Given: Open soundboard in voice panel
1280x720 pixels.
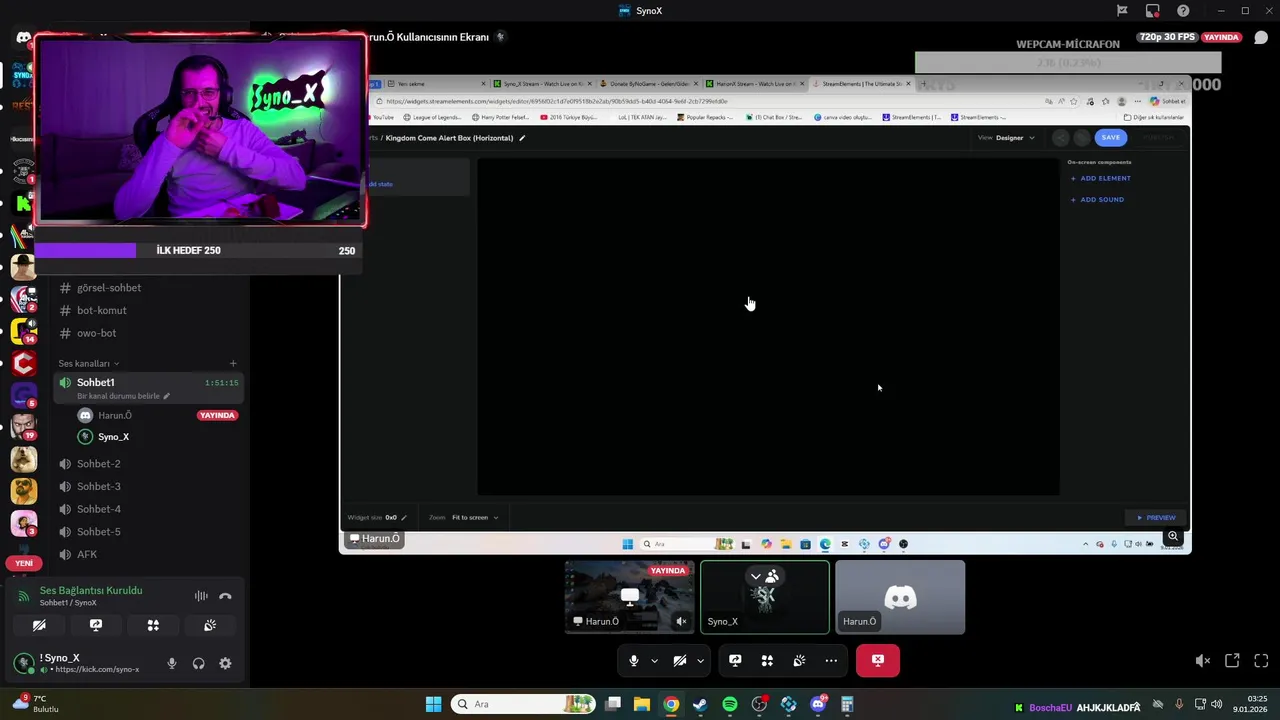Looking at the screenshot, I should [210, 625].
